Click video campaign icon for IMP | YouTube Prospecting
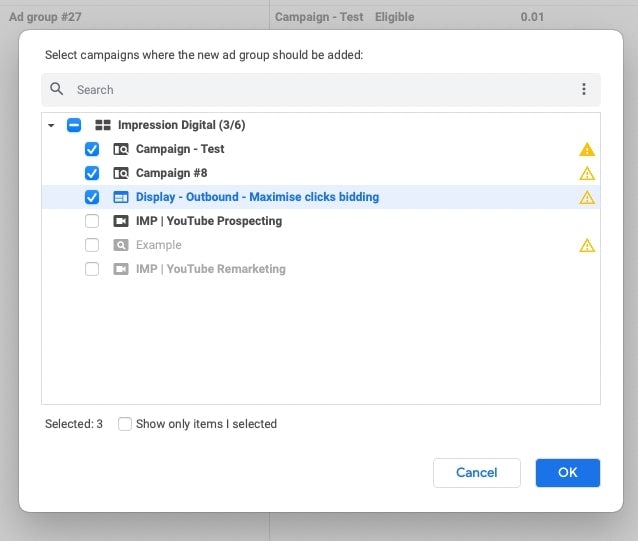This screenshot has width=638, height=541. click(x=121, y=221)
